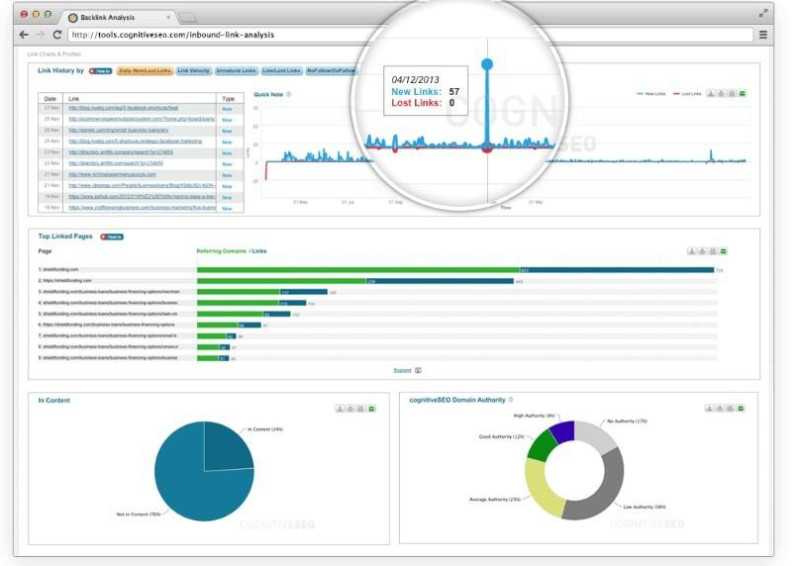Click the red Lost Links point under the spike
This screenshot has width=800, height=566.
tap(487, 149)
